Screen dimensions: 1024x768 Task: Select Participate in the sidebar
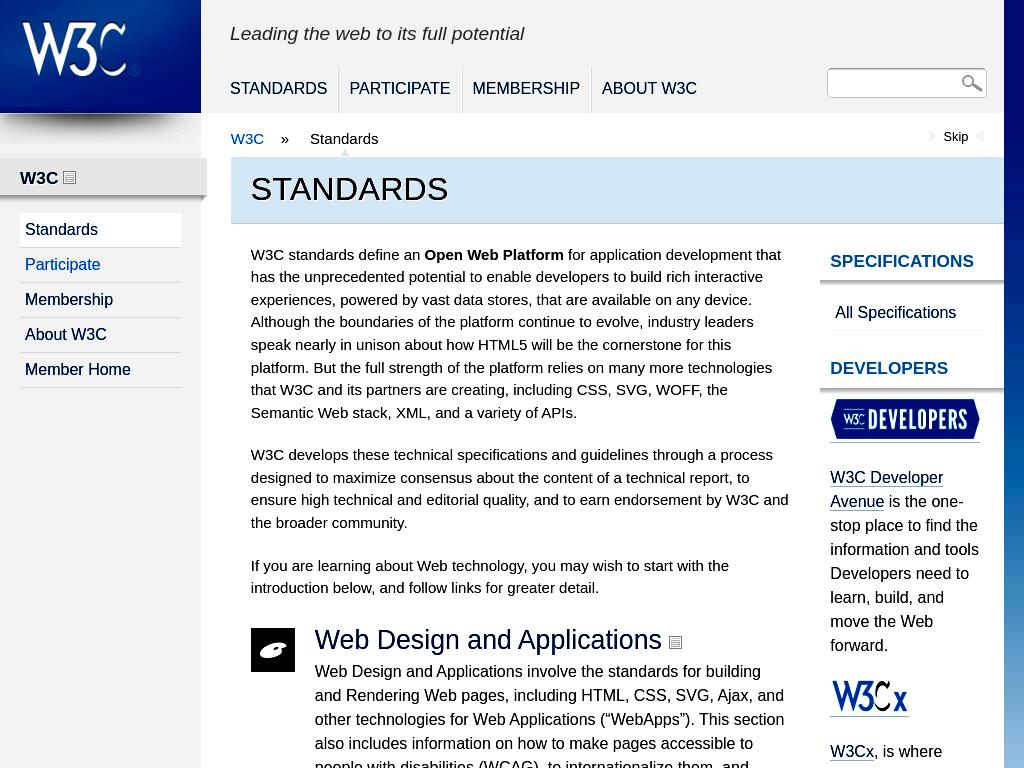click(x=101, y=264)
